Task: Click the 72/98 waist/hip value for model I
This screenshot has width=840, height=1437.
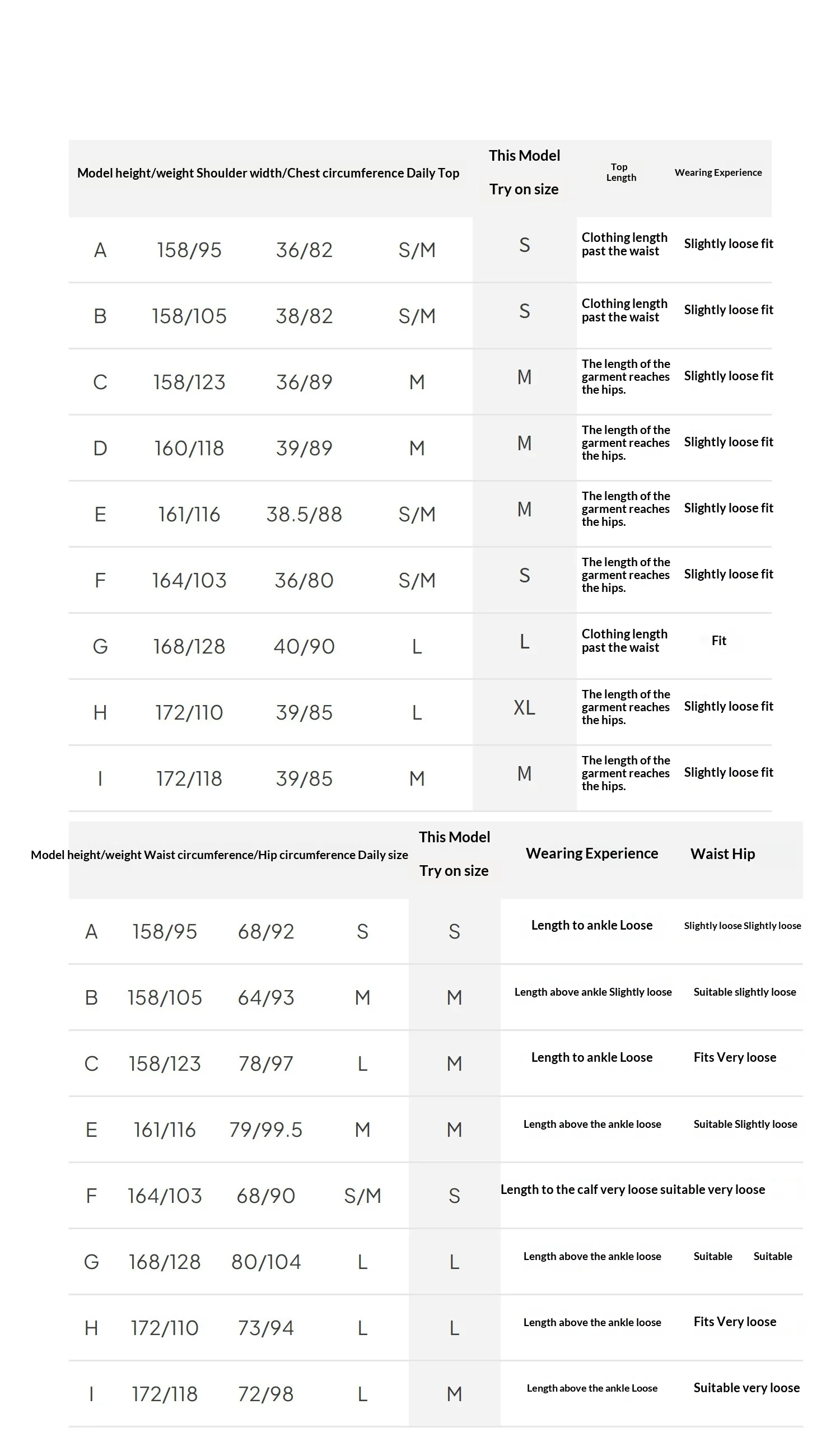Action: pyautogui.click(x=266, y=1394)
